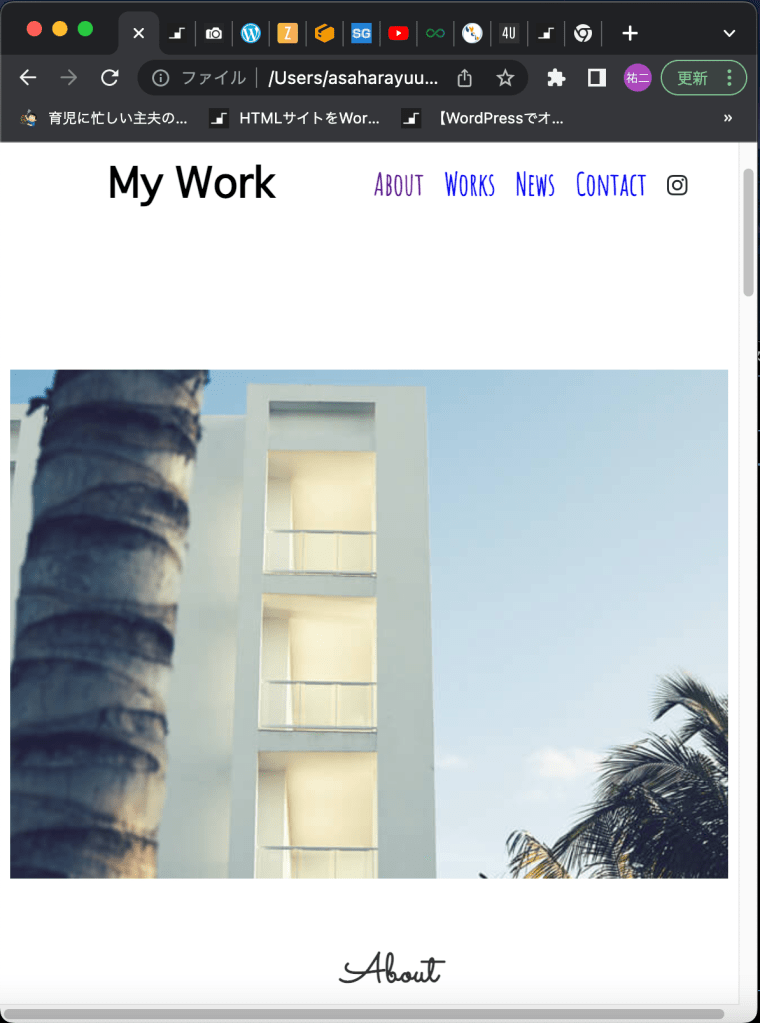Open the About navigation link

[x=399, y=185]
